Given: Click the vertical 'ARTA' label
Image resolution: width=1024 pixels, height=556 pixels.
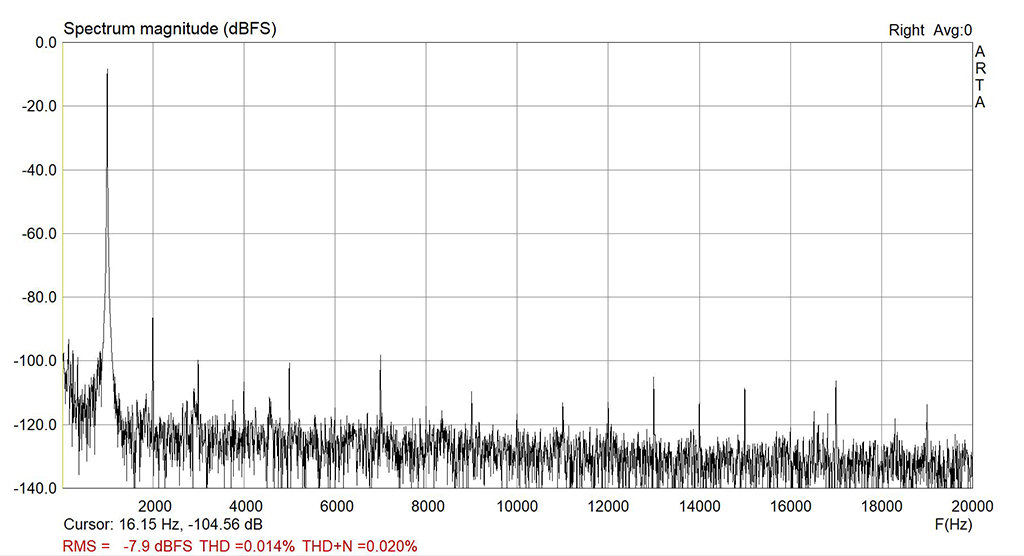Looking at the screenshot, I should click(980, 77).
